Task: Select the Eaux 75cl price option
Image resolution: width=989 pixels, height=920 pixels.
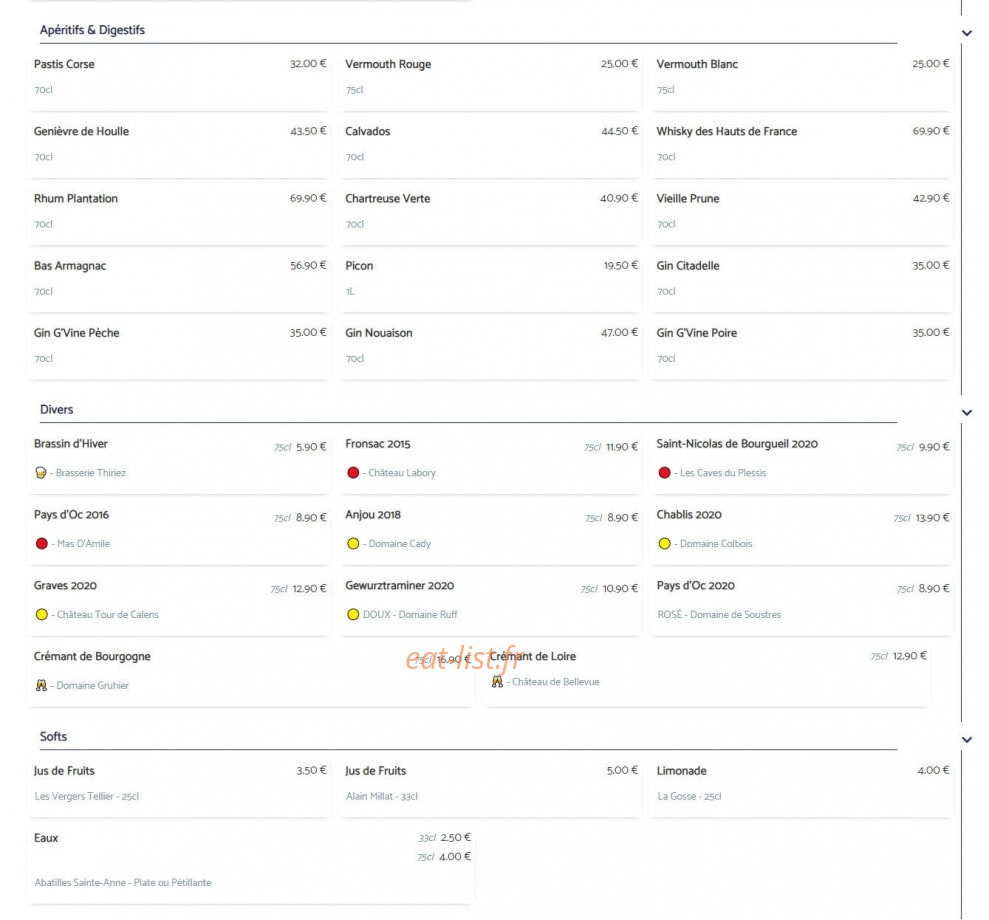Action: point(444,857)
